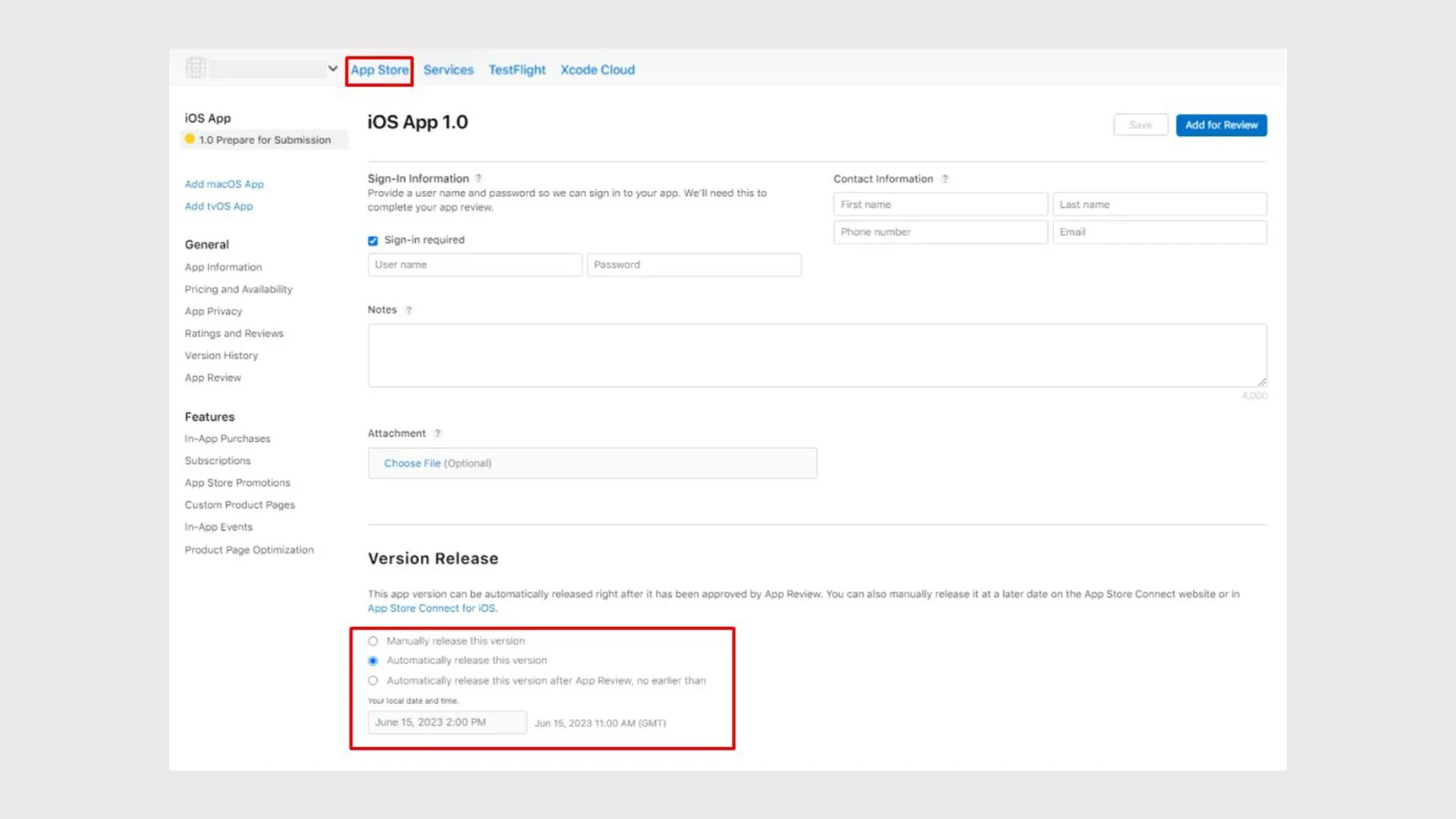Open the App Store tab

coord(379,70)
